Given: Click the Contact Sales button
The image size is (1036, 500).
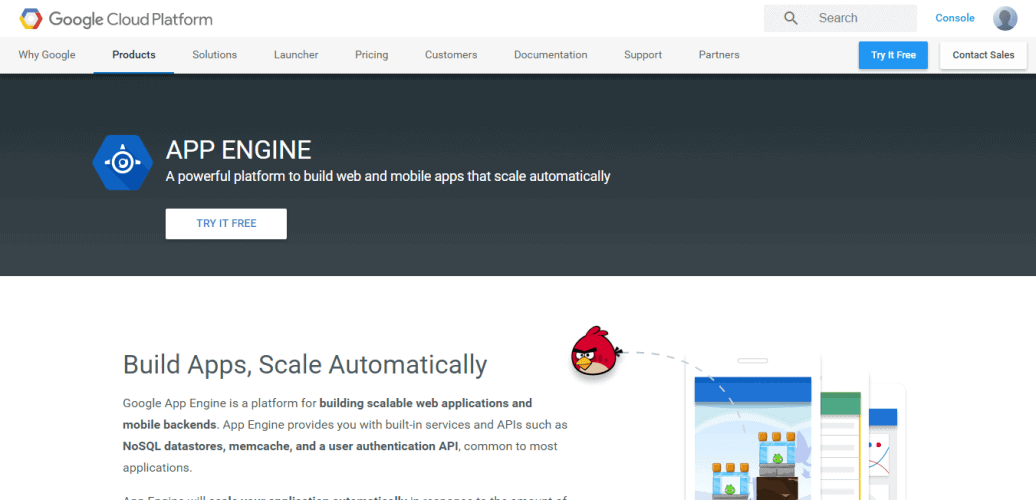Looking at the screenshot, I should coord(983,55).
